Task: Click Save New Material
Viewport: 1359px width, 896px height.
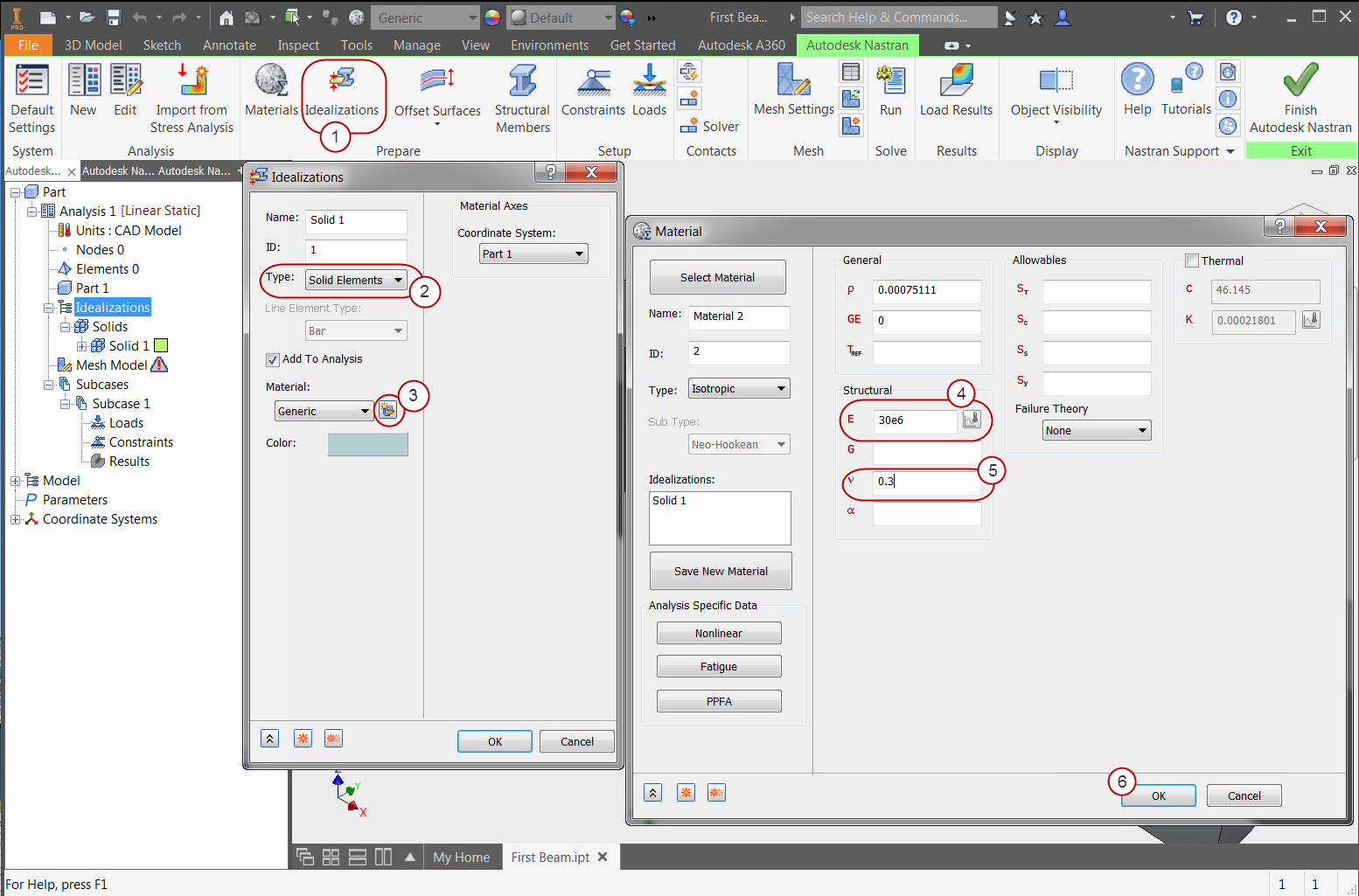Action: [x=721, y=571]
